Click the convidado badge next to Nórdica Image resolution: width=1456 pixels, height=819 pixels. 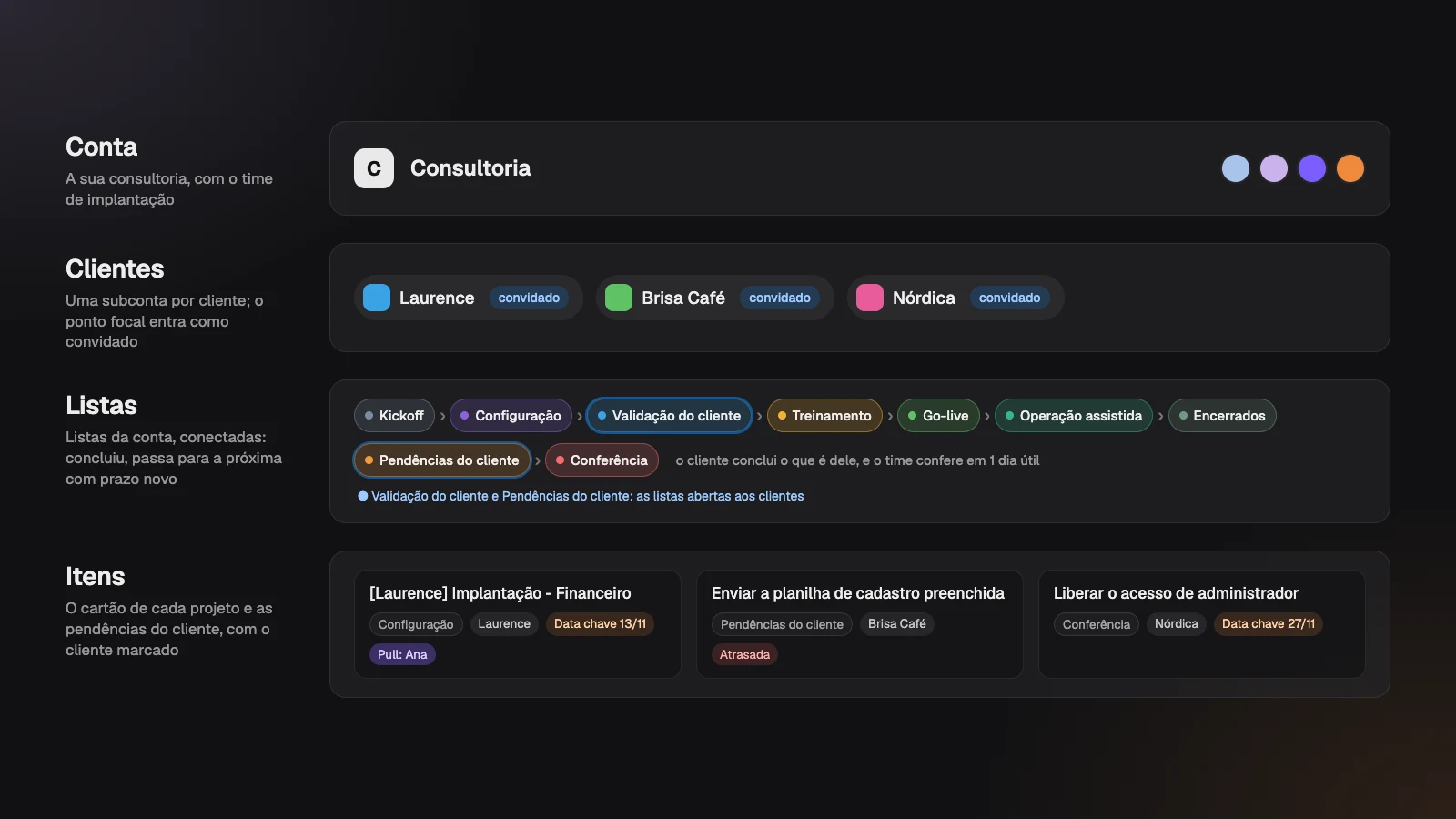1009,298
